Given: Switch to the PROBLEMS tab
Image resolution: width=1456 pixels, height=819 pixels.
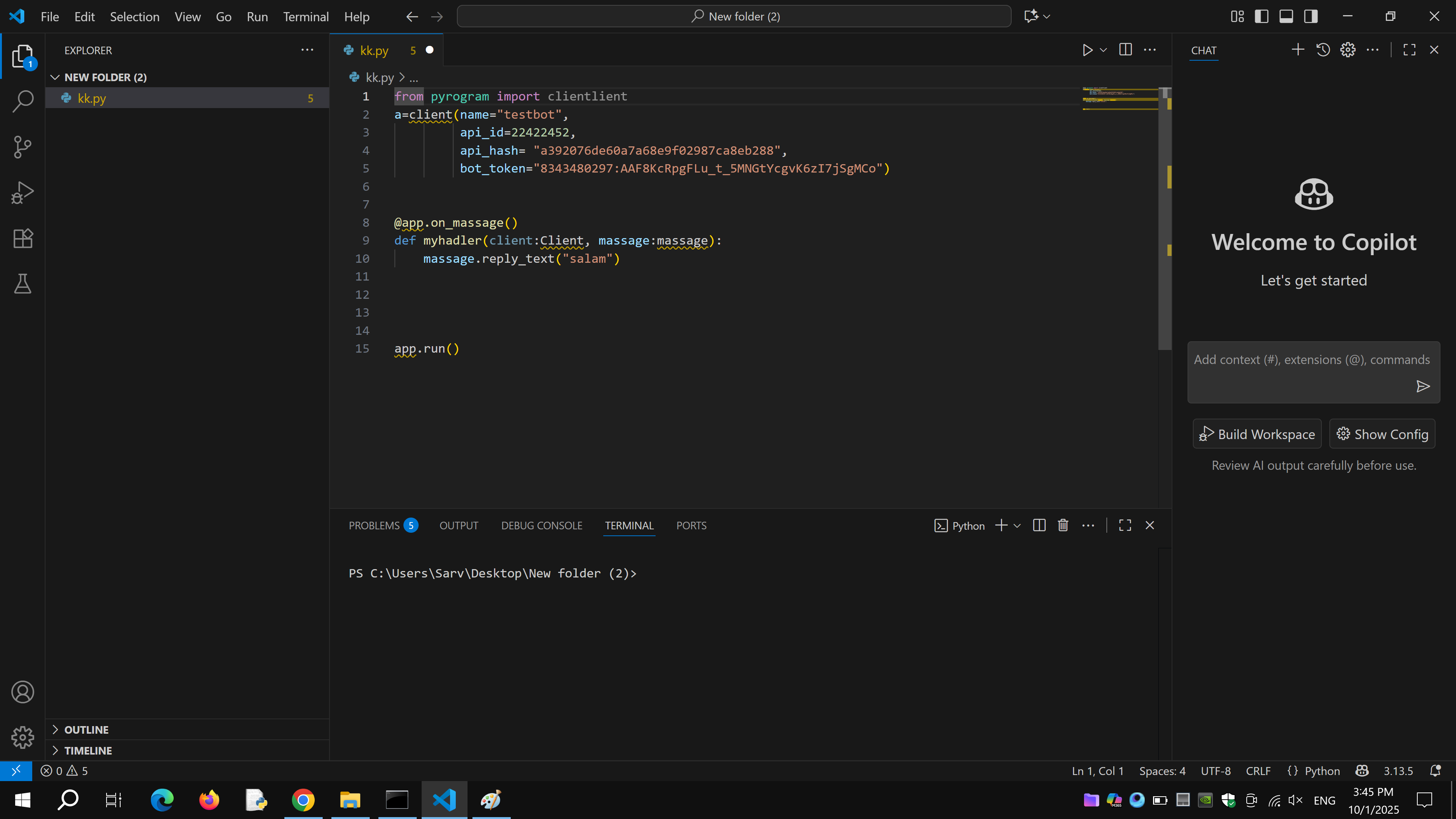Looking at the screenshot, I should tap(373, 526).
